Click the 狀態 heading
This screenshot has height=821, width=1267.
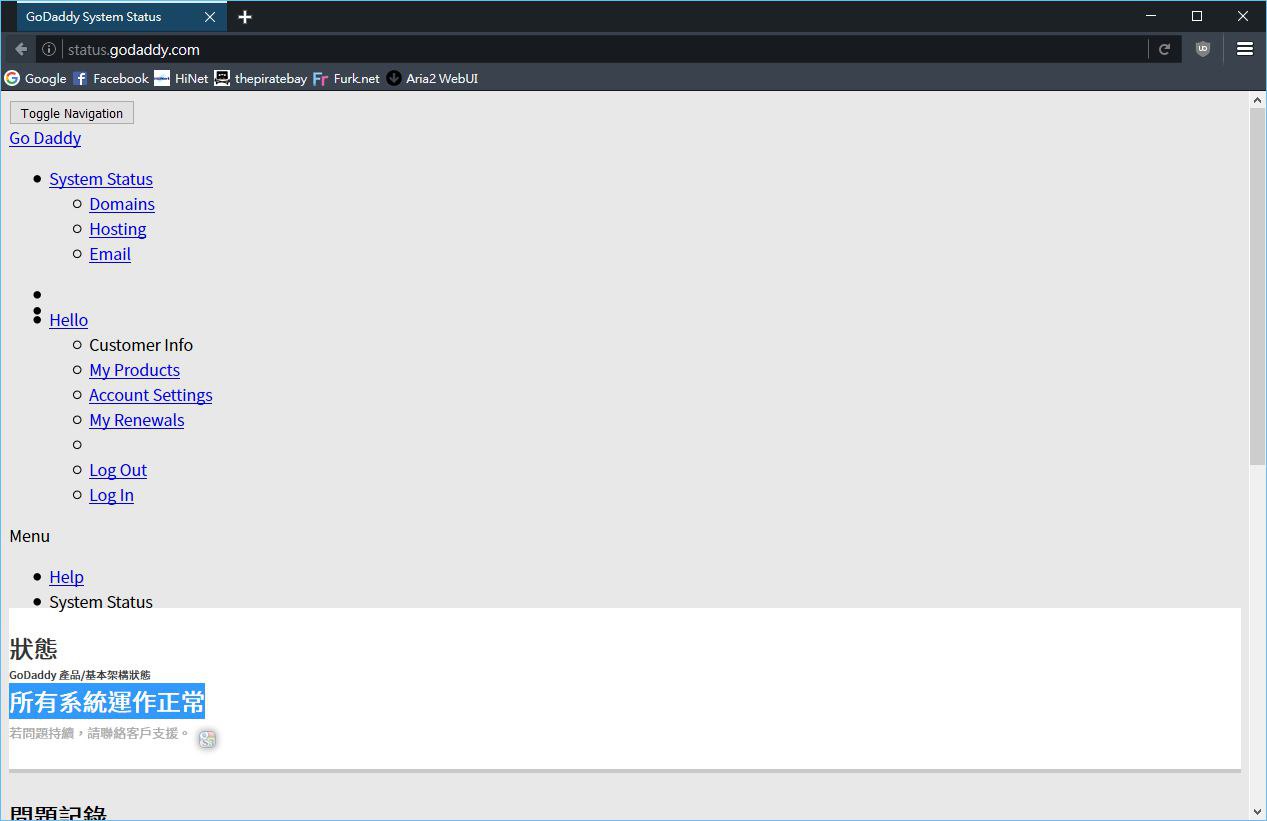[x=34, y=649]
